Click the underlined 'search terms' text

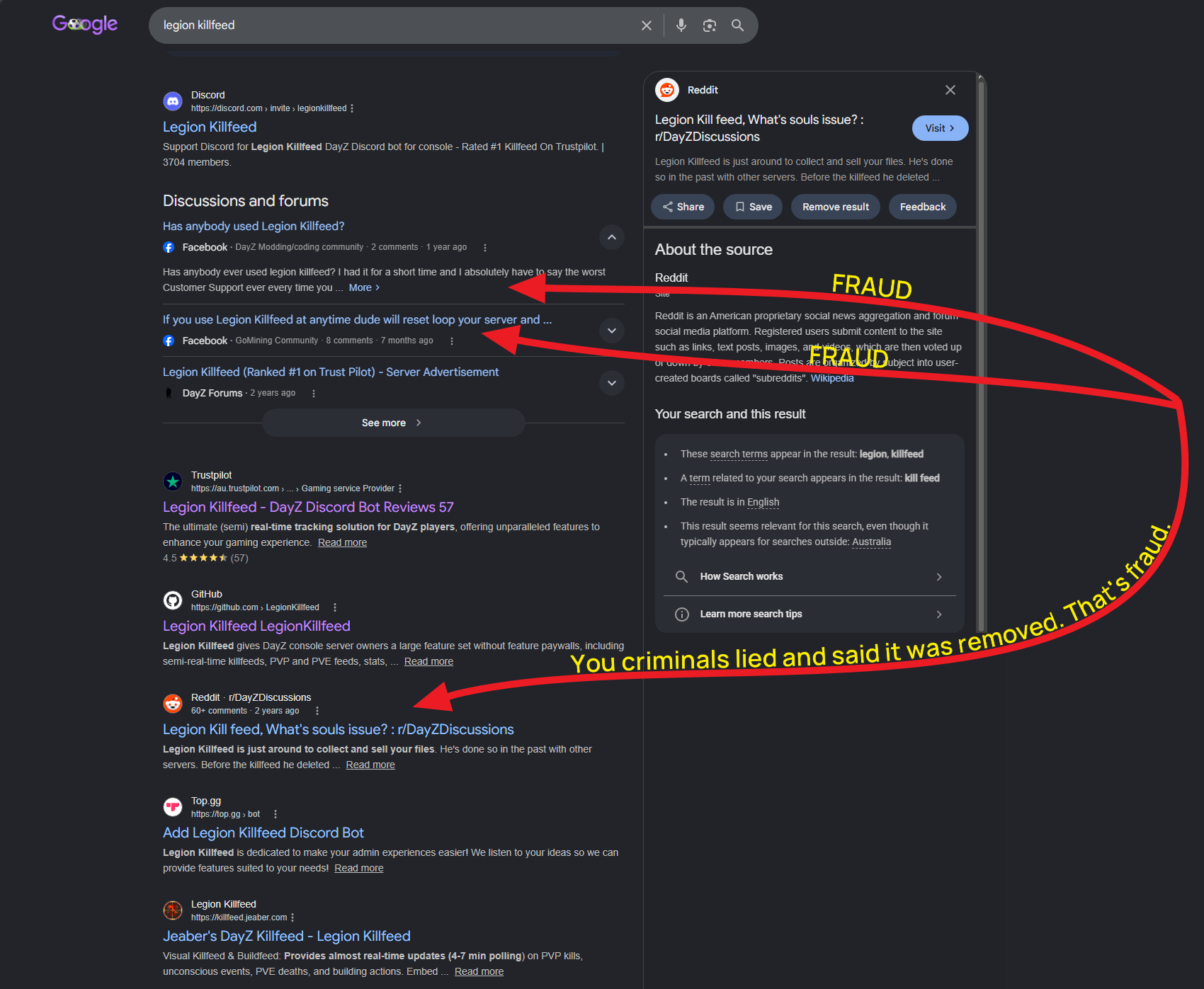(x=739, y=454)
